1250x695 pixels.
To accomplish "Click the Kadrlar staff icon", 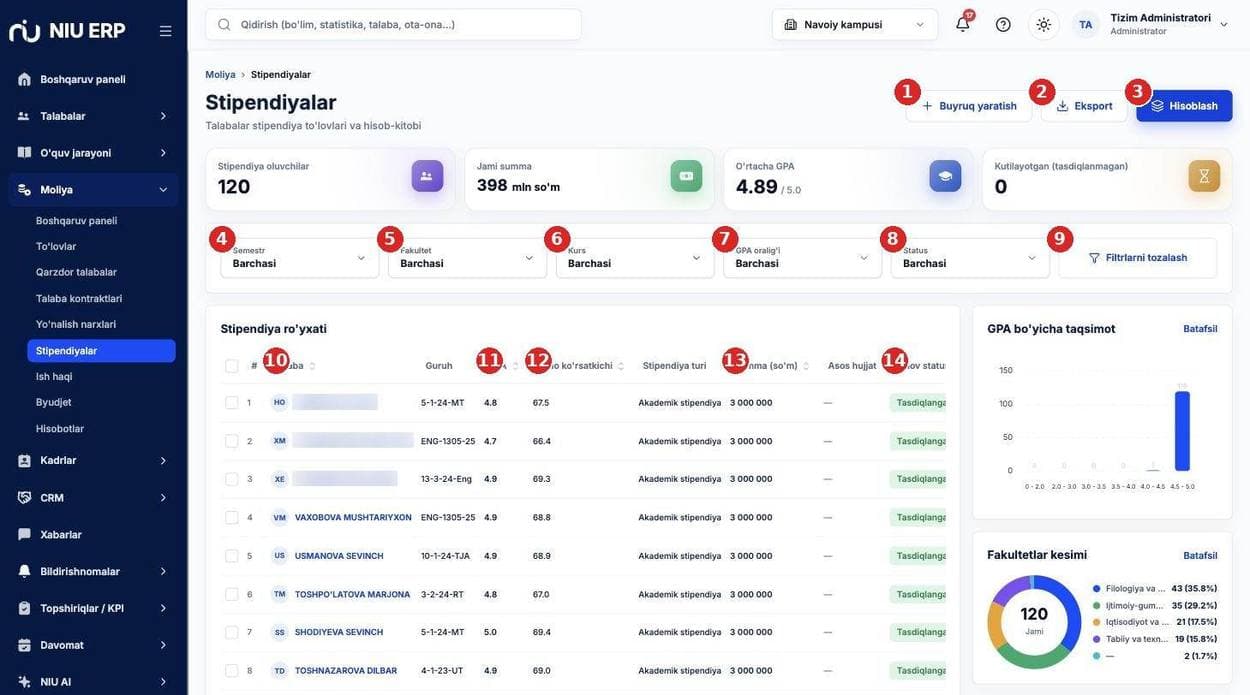I will coord(24,460).
